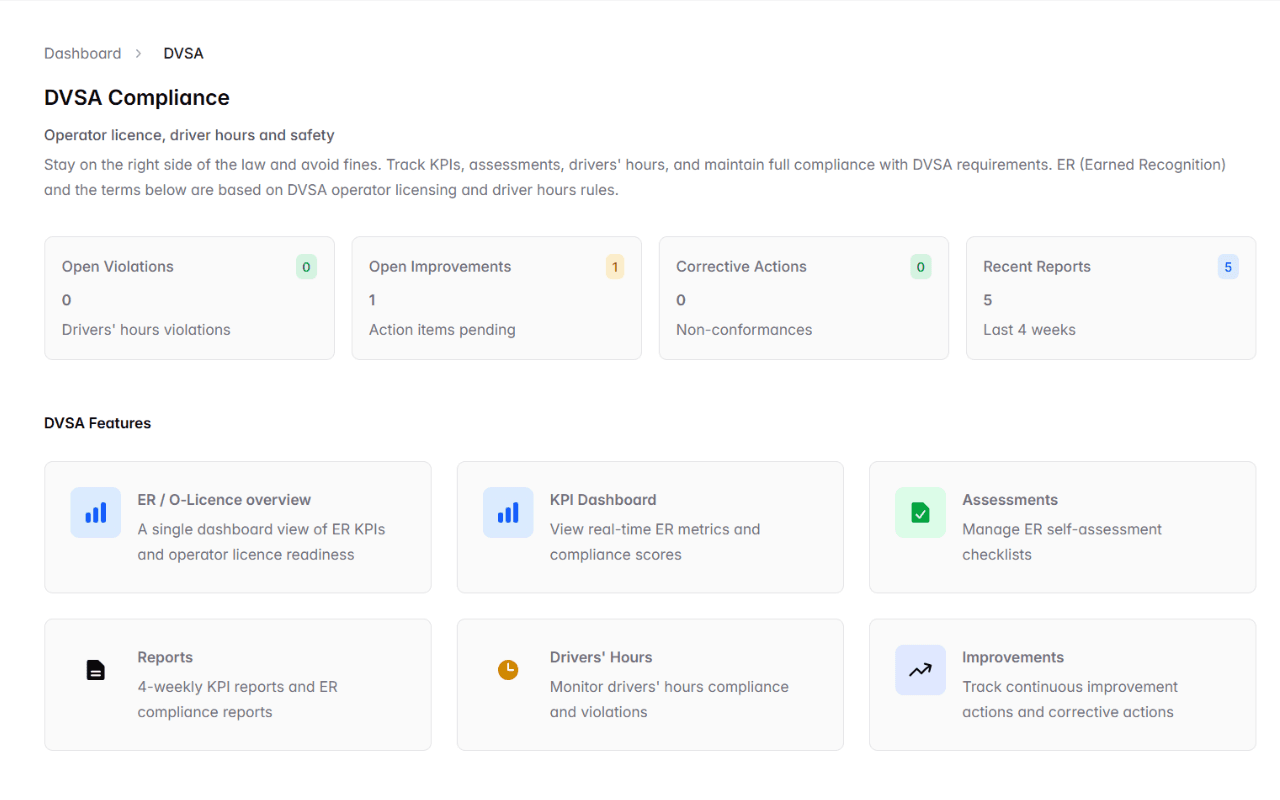Open the Drivers' Hours compliance monitor card
The height and width of the screenshot is (800, 1280).
[x=650, y=684]
